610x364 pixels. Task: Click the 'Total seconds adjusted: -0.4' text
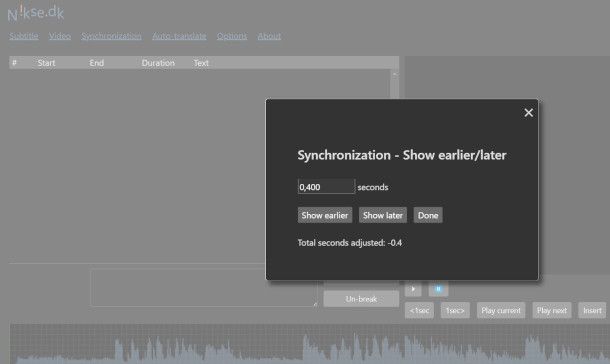(x=350, y=243)
